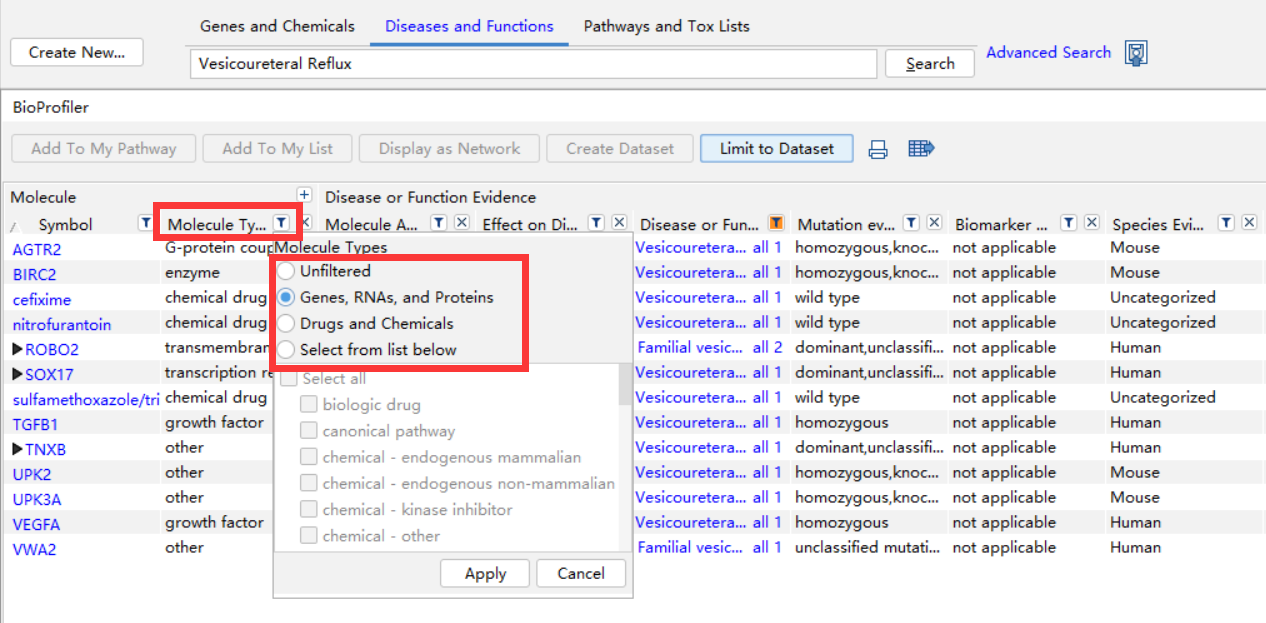
Task: Click the print icon in BioProfiler toolbar
Action: pos(878,149)
